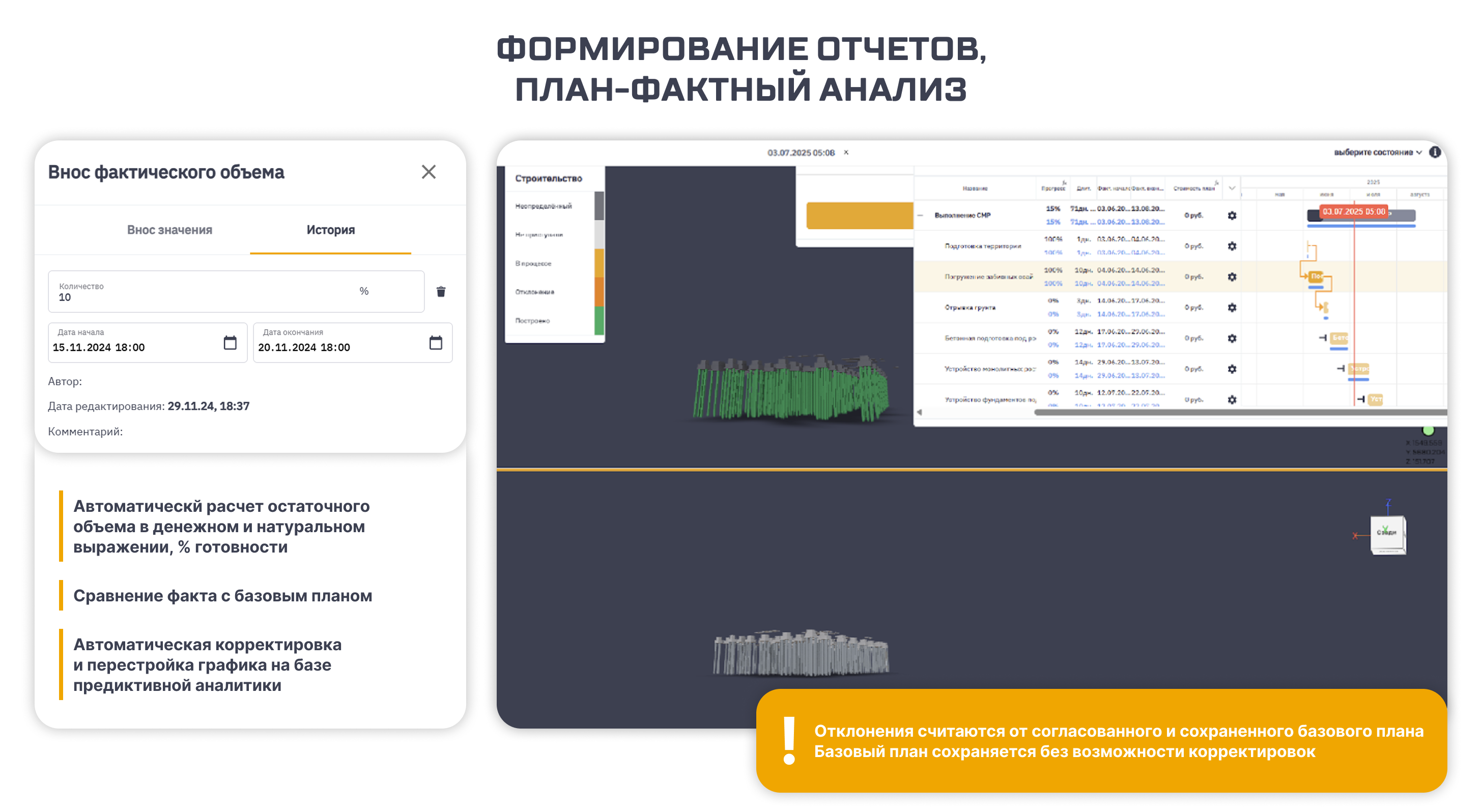The height and width of the screenshot is (812, 1482).
Task: Open settings gear for Бетонная подготовка row
Action: 1232,339
